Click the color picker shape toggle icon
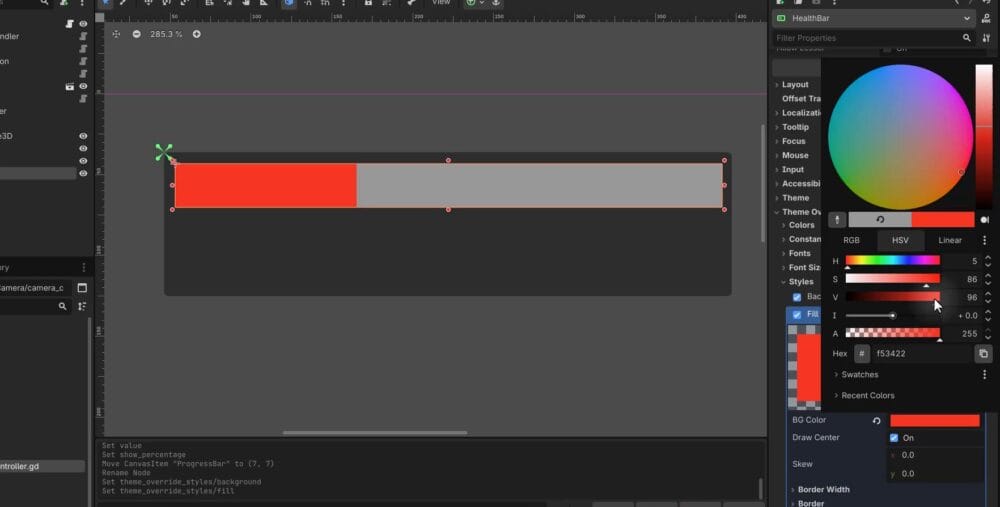This screenshot has width=1000, height=507. 985,219
